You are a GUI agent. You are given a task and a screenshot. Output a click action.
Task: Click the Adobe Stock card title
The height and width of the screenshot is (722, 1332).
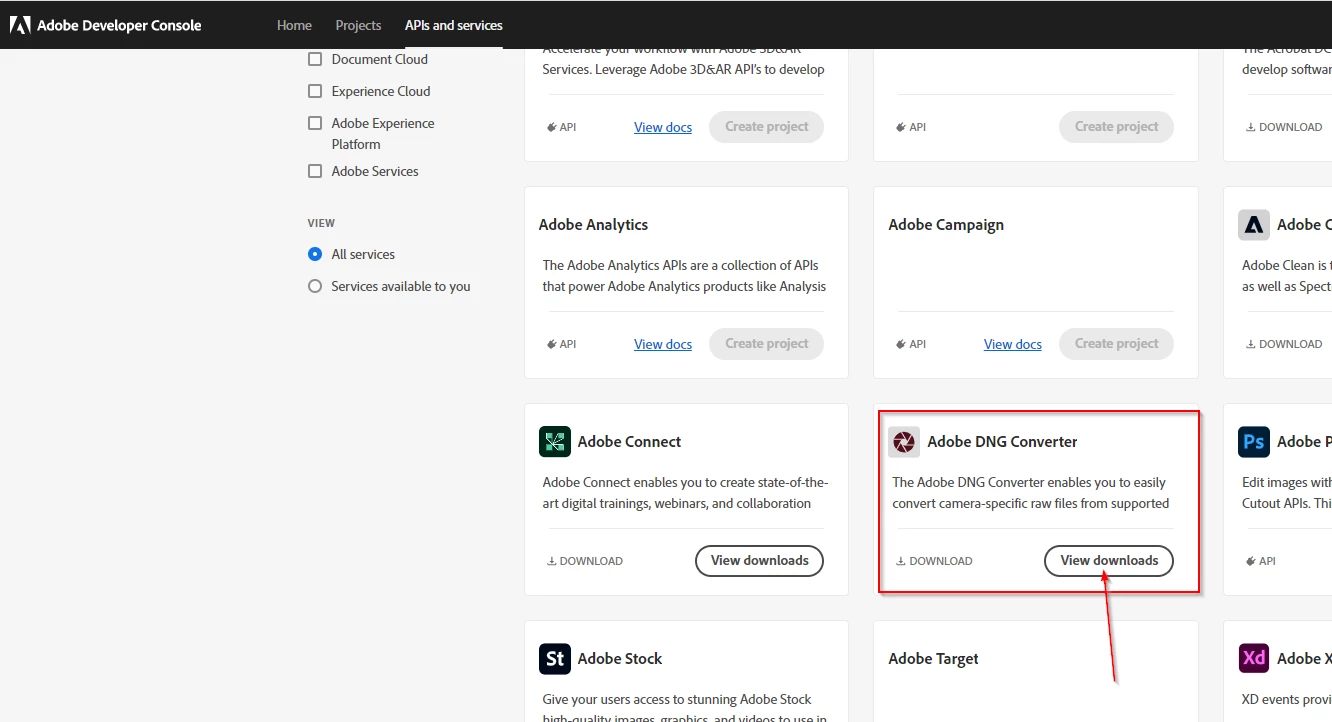pyautogui.click(x=620, y=658)
